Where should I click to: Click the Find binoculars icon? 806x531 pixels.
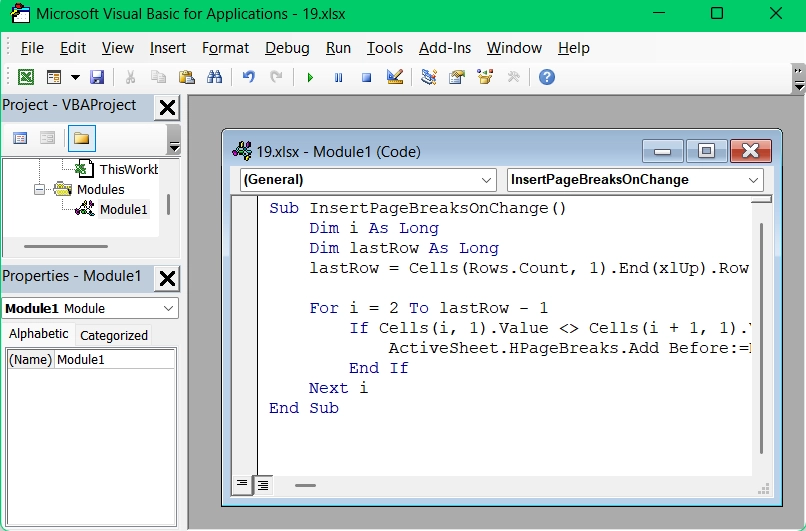[214, 77]
